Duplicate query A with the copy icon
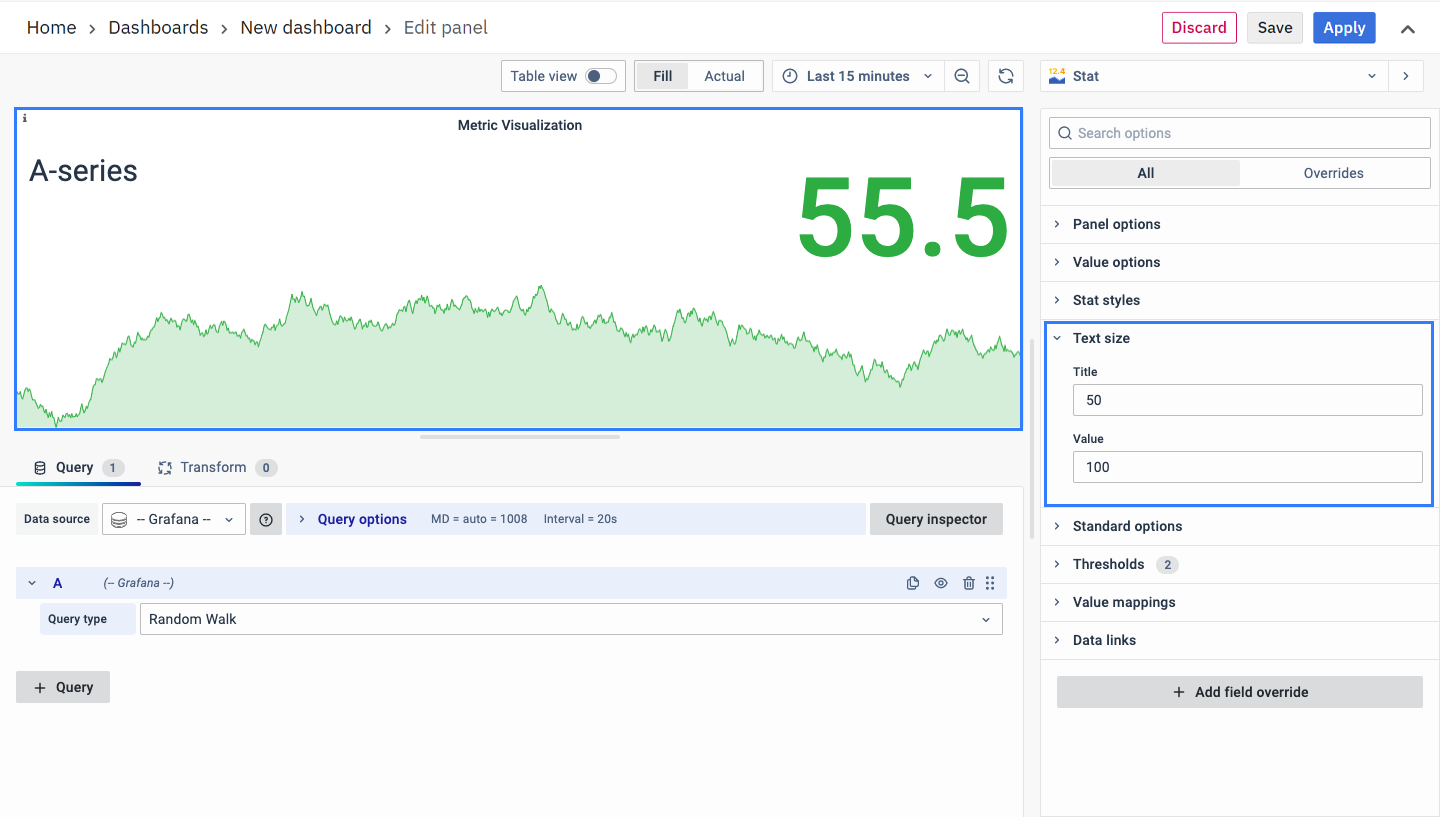Image resolution: width=1440 pixels, height=817 pixels. 912,583
